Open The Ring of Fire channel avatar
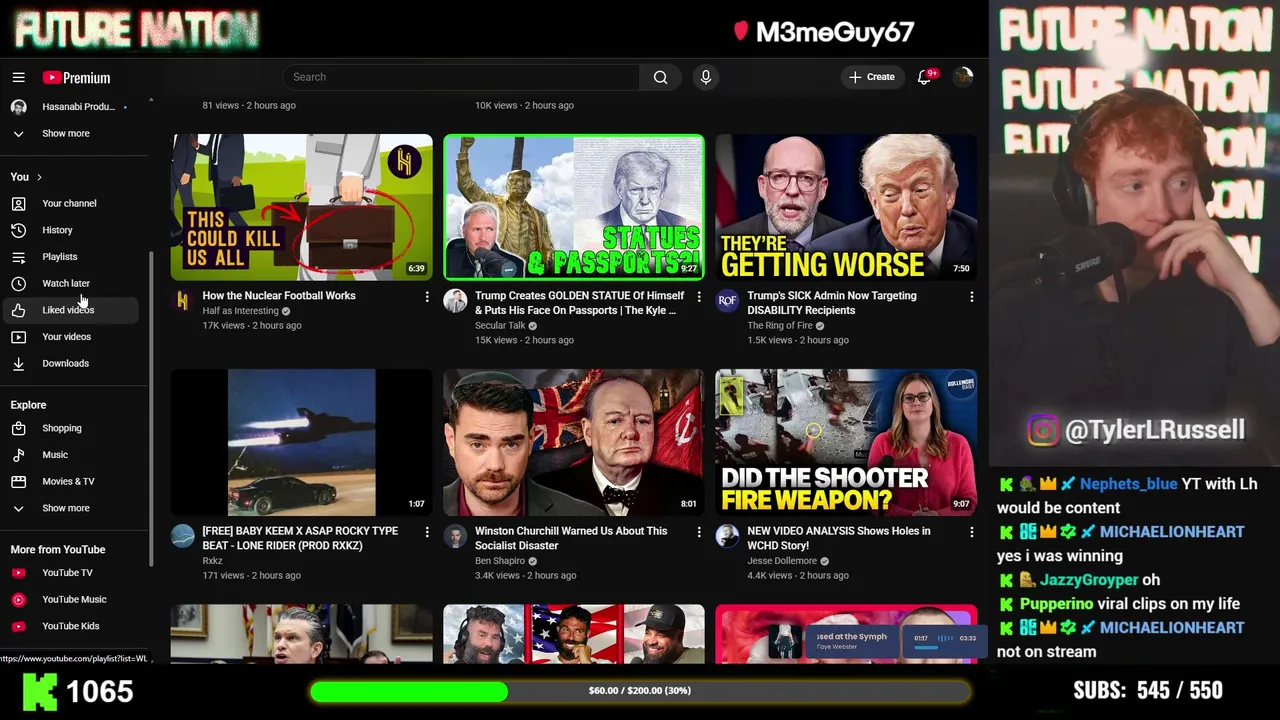The width and height of the screenshot is (1280, 720). pyautogui.click(x=727, y=301)
